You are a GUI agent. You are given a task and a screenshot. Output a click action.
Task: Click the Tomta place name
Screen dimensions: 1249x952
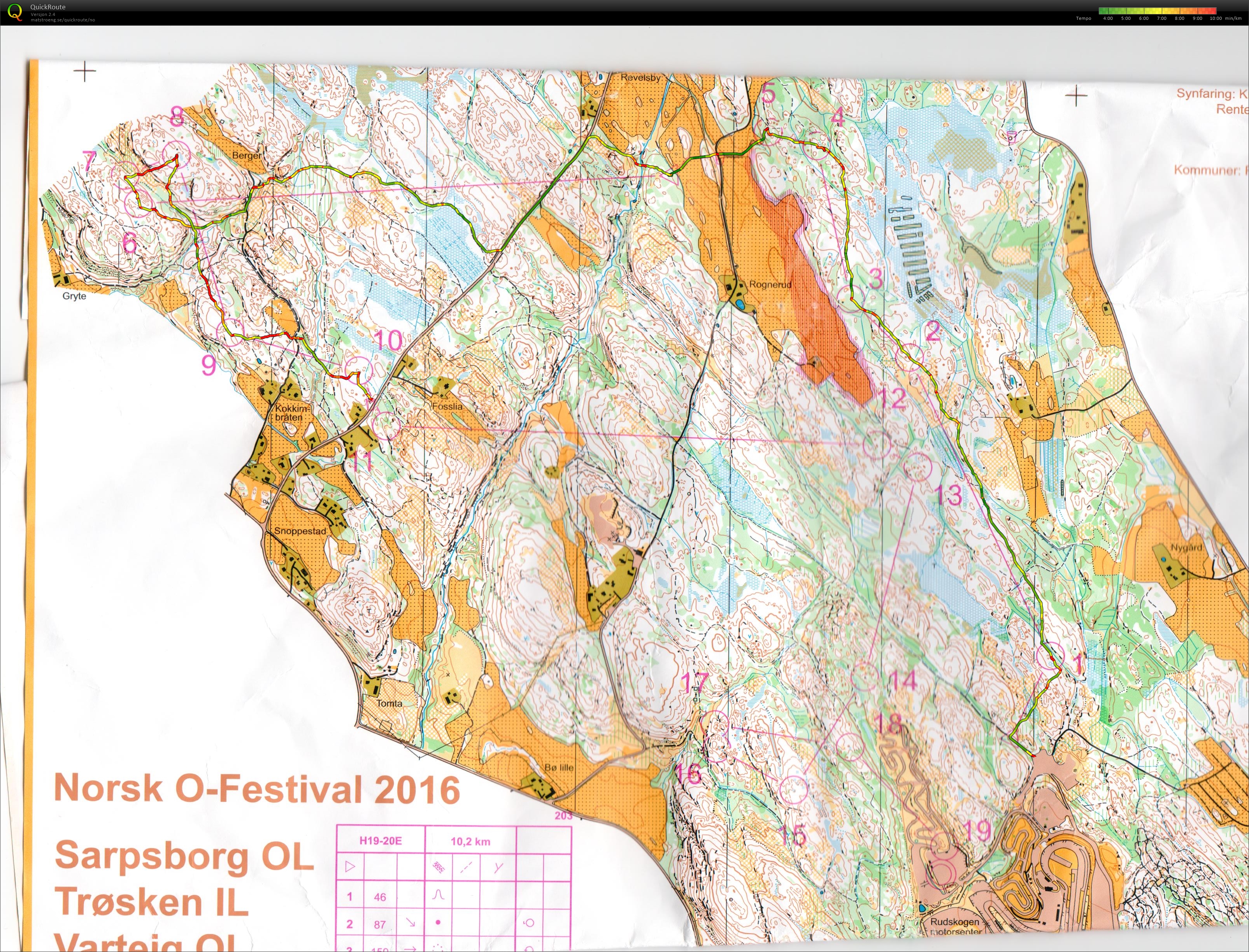pos(389,703)
